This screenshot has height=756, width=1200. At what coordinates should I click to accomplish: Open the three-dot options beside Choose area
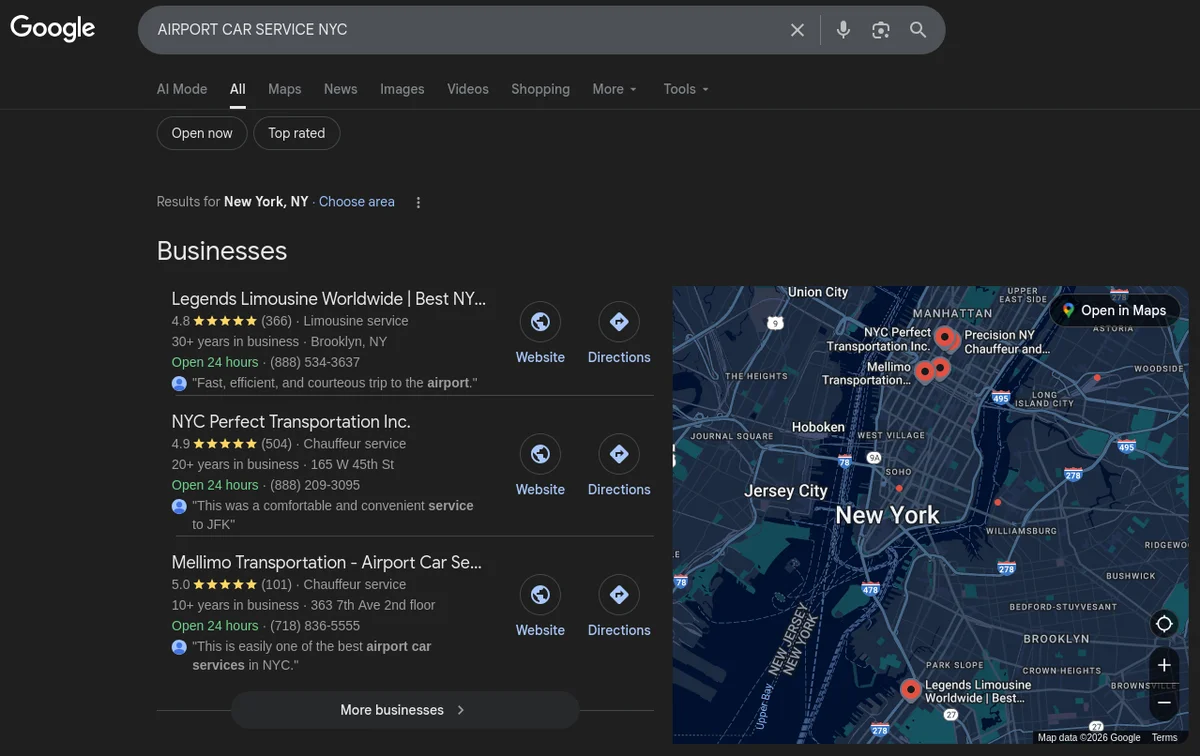click(418, 202)
